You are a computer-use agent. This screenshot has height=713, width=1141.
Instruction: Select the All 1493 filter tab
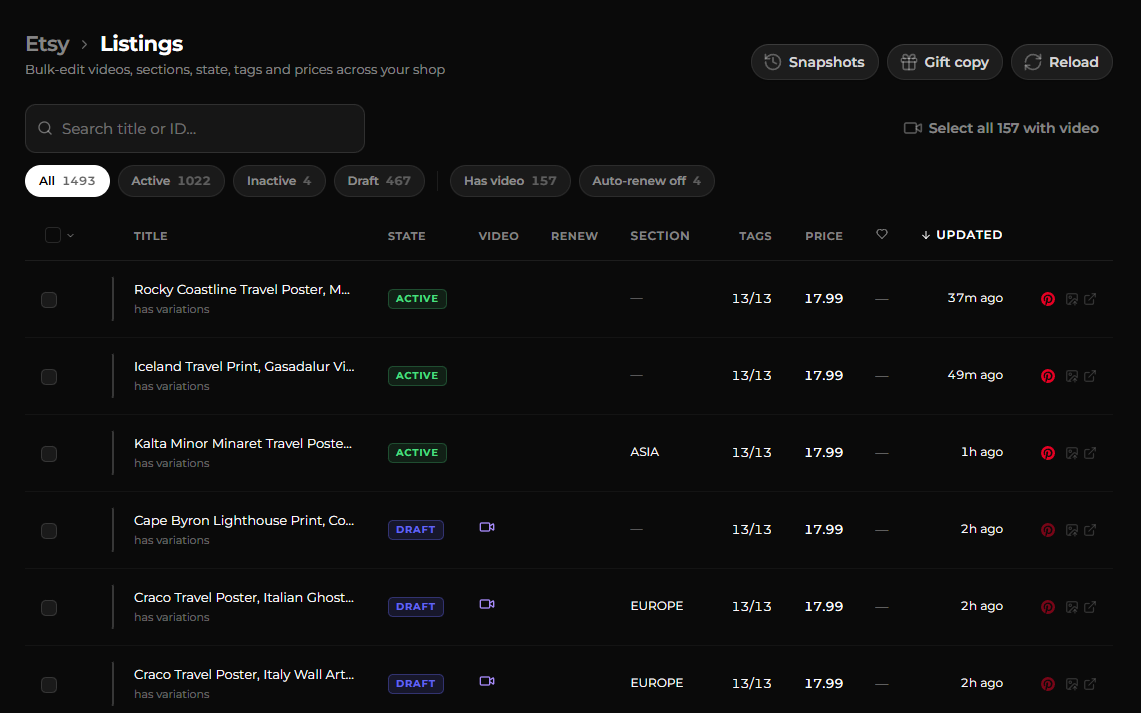[67, 181]
